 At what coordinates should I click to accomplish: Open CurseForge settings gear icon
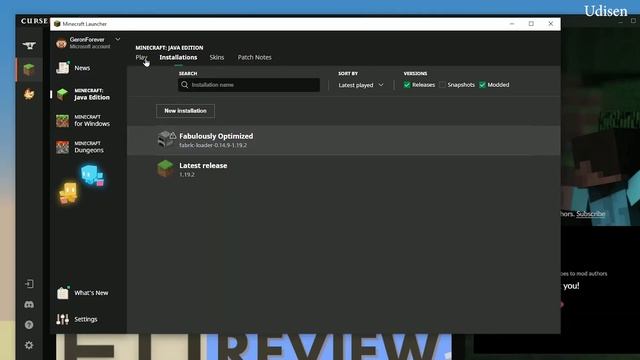[x=29, y=345]
